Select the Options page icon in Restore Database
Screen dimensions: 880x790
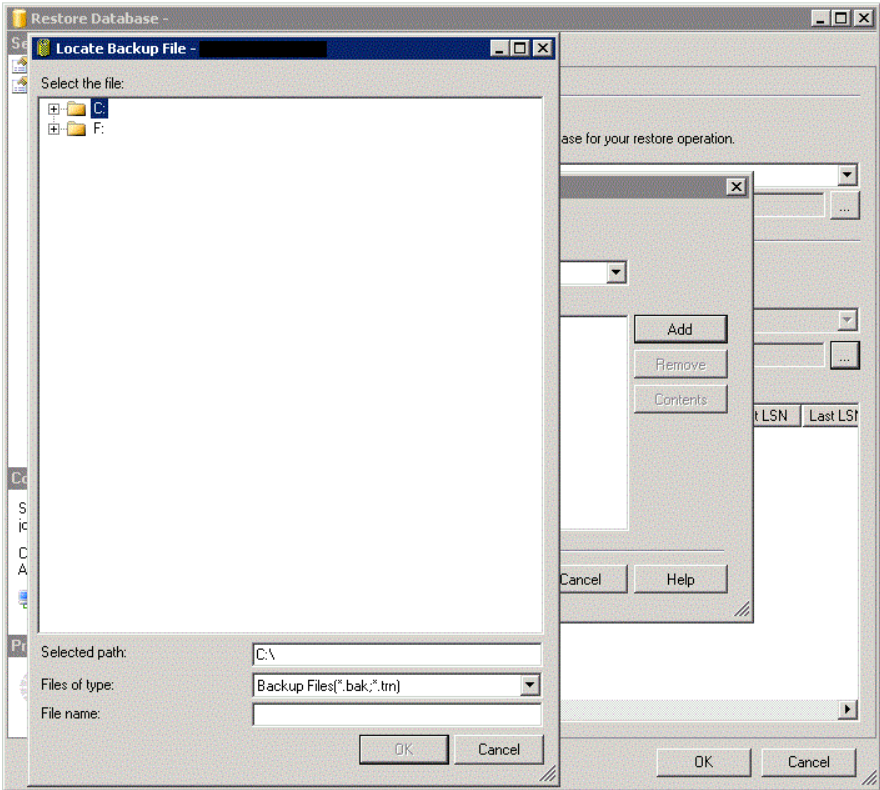(20, 85)
